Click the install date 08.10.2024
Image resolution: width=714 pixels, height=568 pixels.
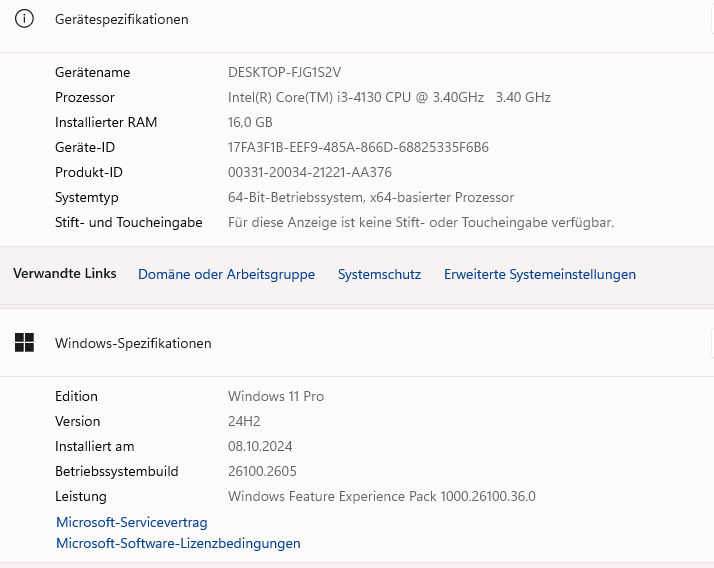tap(260, 446)
